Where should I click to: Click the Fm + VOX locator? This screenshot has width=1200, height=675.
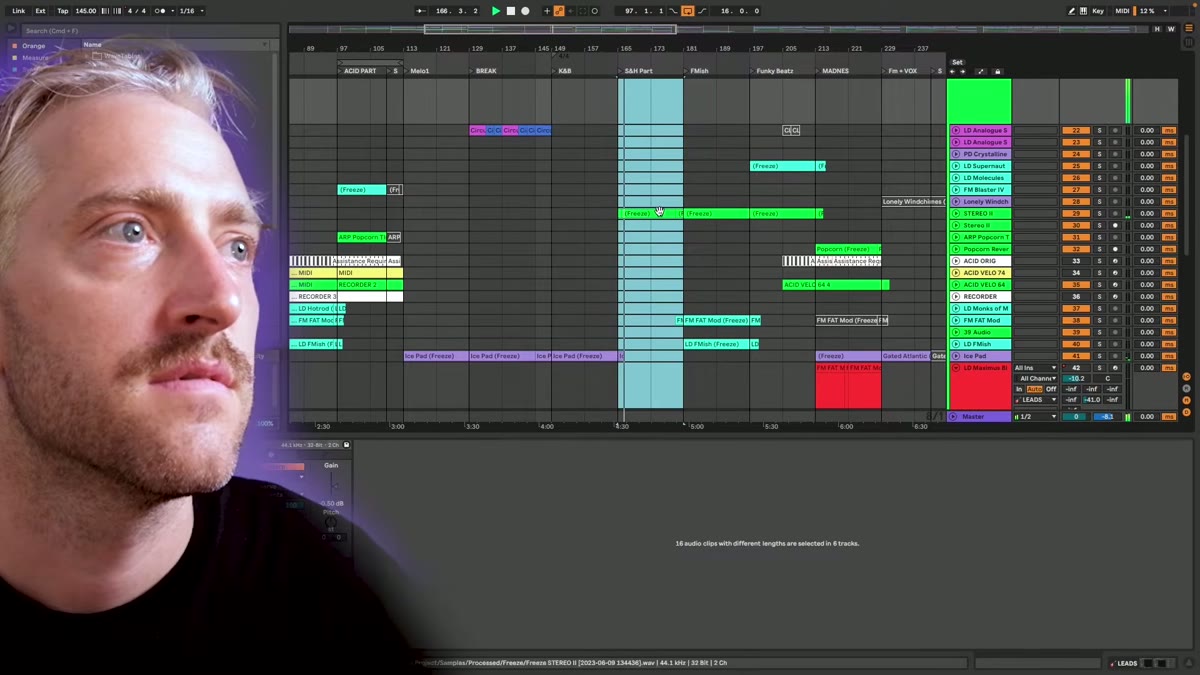(902, 71)
